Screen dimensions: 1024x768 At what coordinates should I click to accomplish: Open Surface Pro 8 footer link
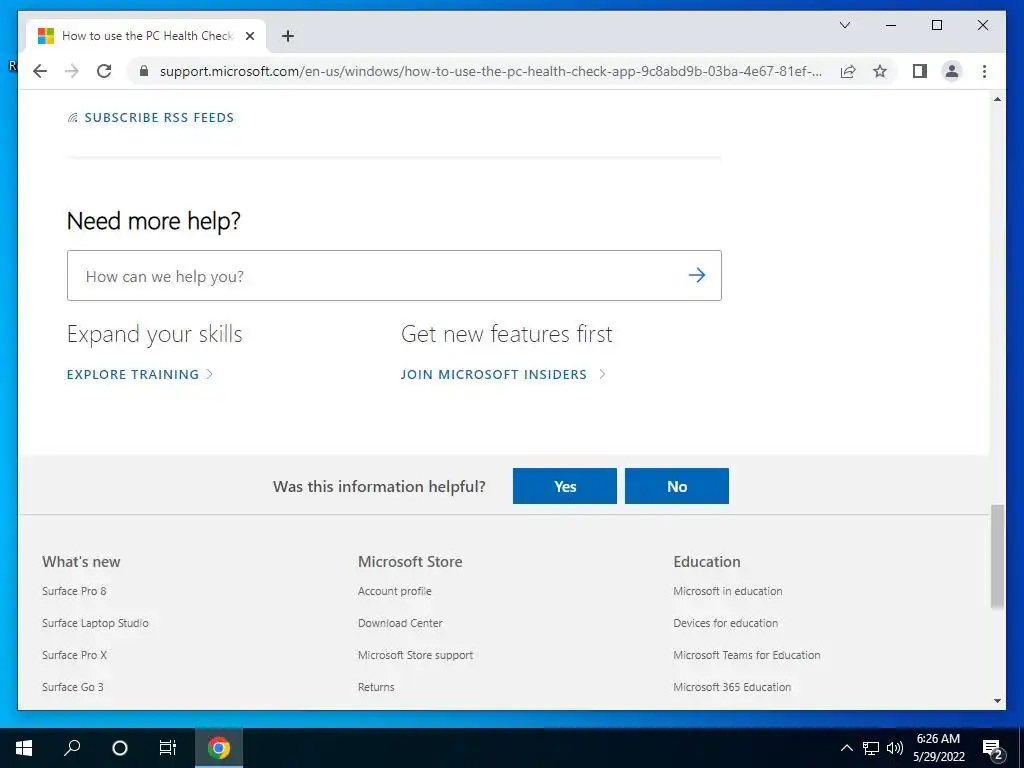(74, 591)
